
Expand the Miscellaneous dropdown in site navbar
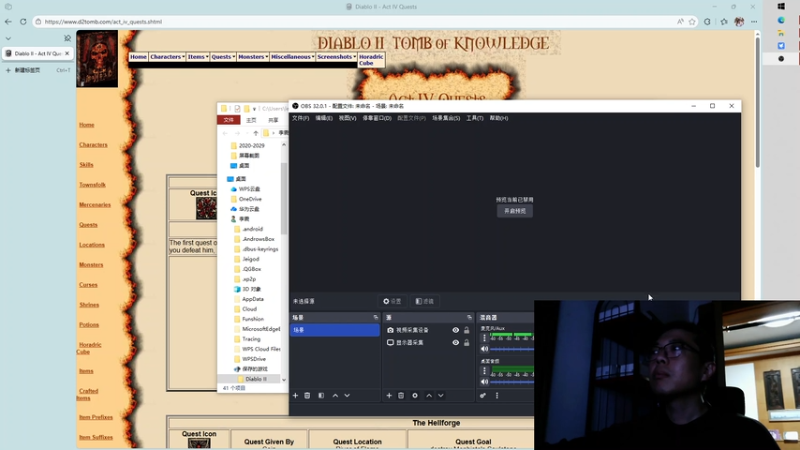(292, 57)
